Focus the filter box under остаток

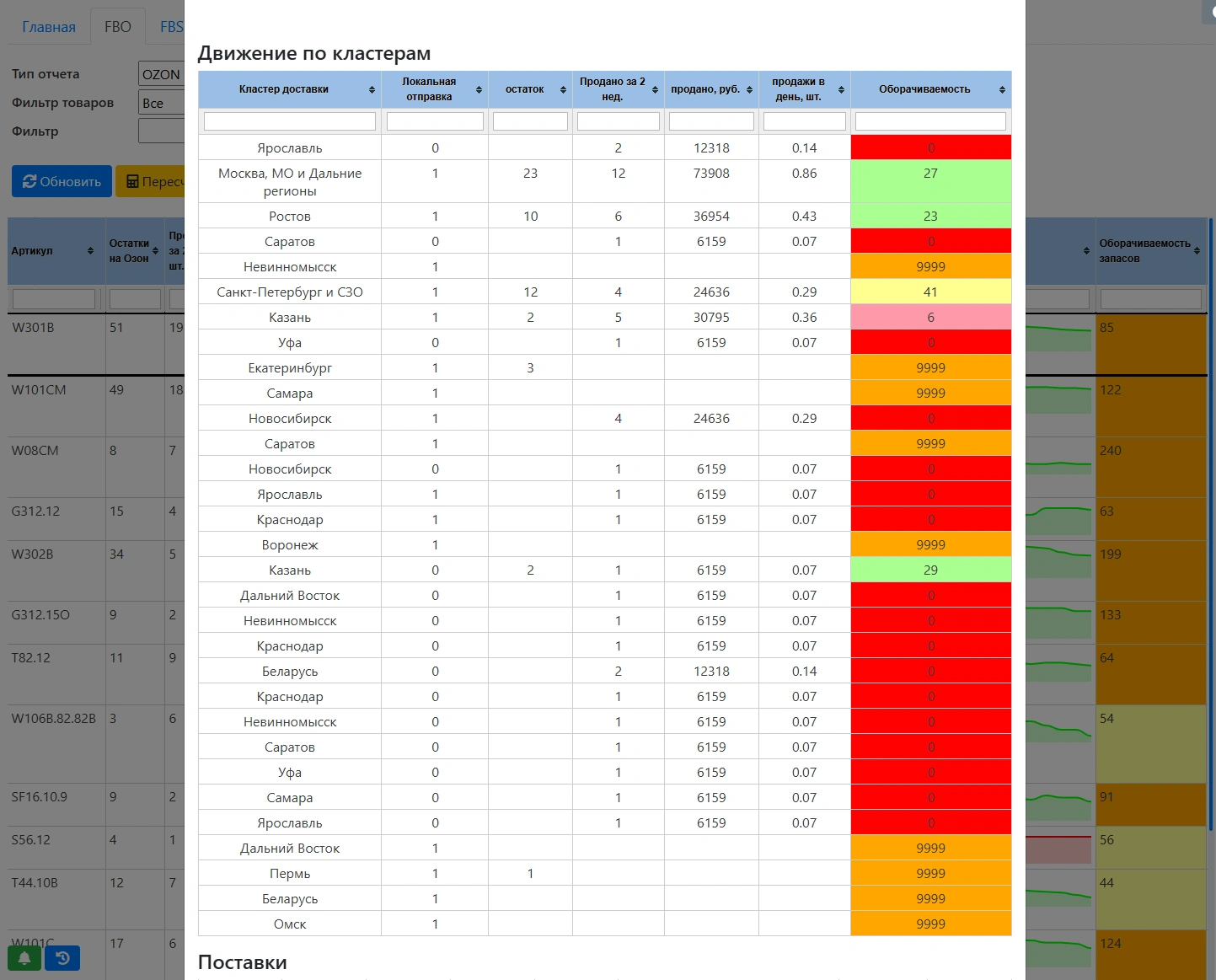(530, 121)
